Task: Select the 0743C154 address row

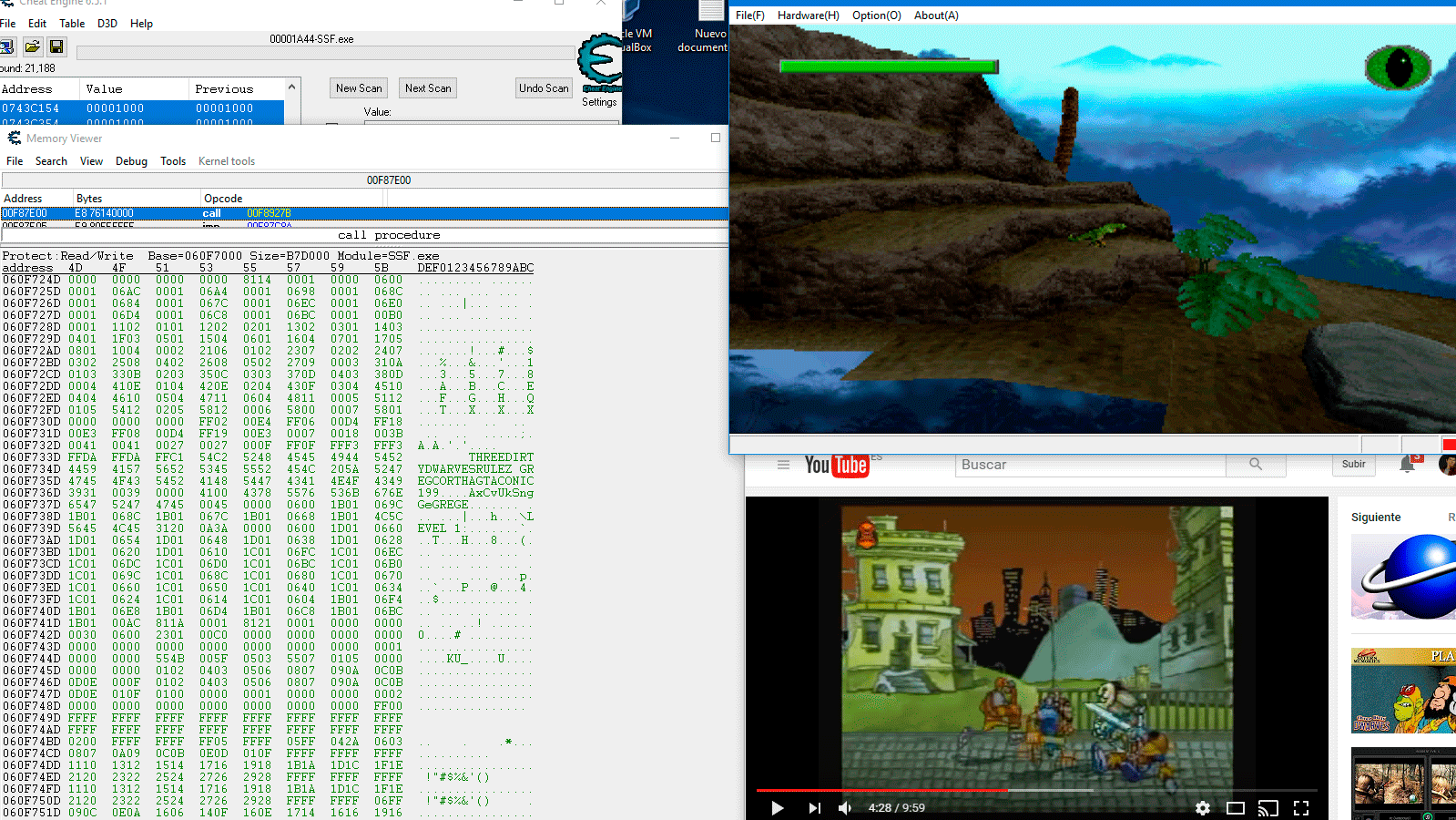Action: [x=142, y=108]
